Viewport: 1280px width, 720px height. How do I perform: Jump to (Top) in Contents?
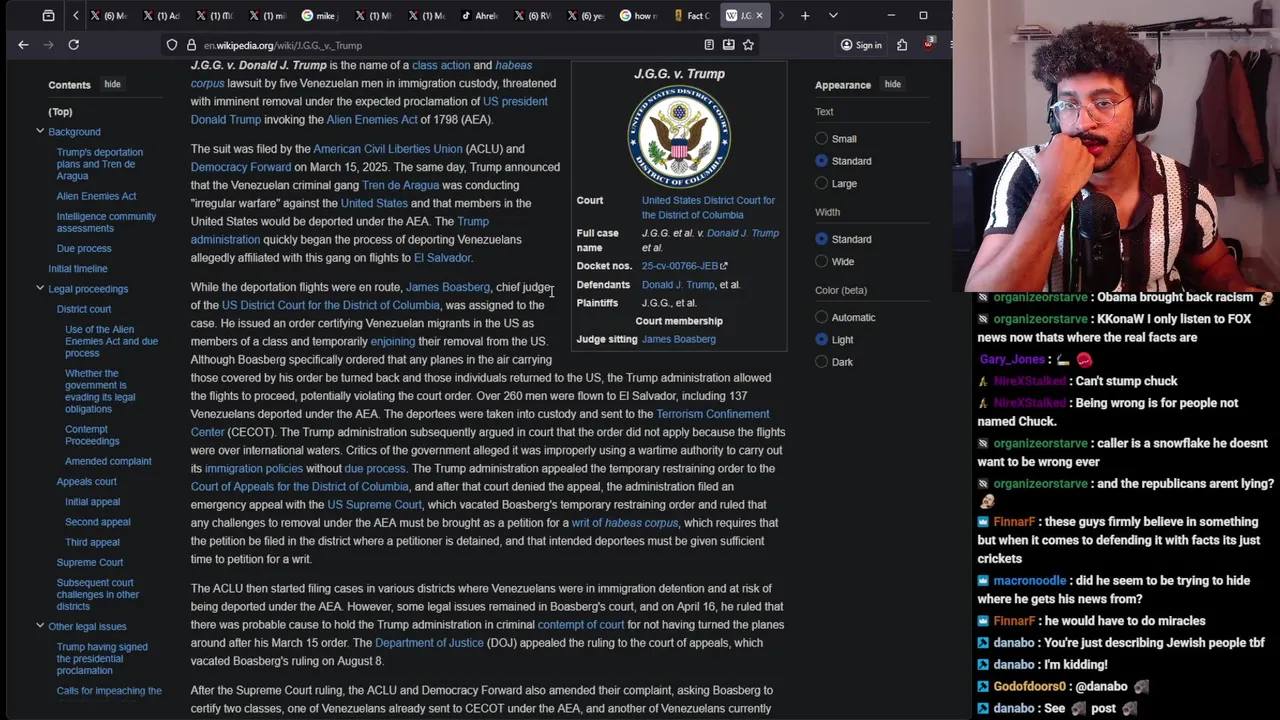pyautogui.click(x=60, y=112)
